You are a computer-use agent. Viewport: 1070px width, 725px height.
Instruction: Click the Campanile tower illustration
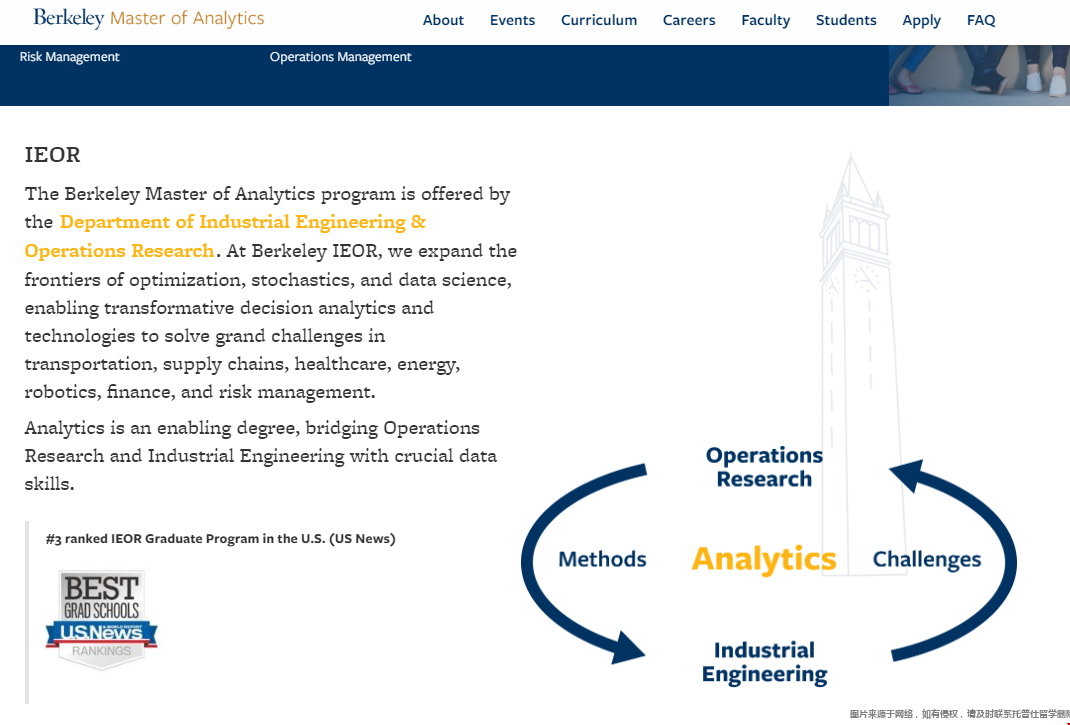click(863, 365)
